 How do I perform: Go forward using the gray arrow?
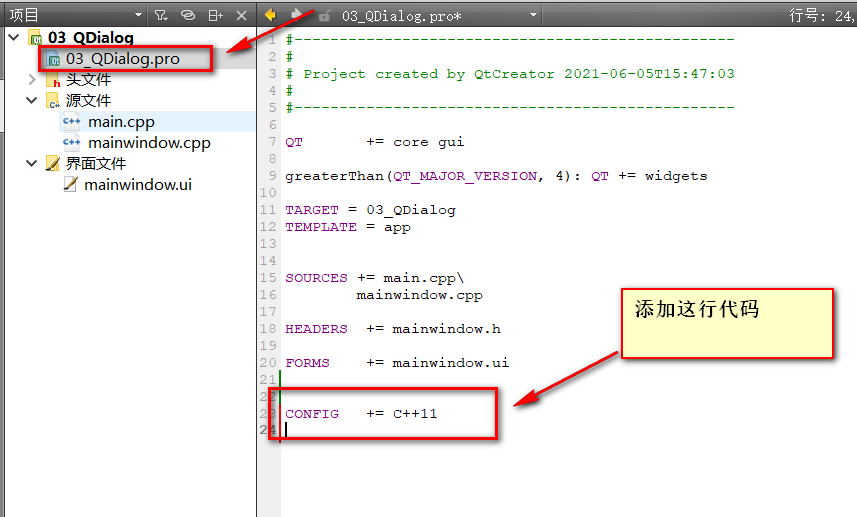(x=297, y=15)
